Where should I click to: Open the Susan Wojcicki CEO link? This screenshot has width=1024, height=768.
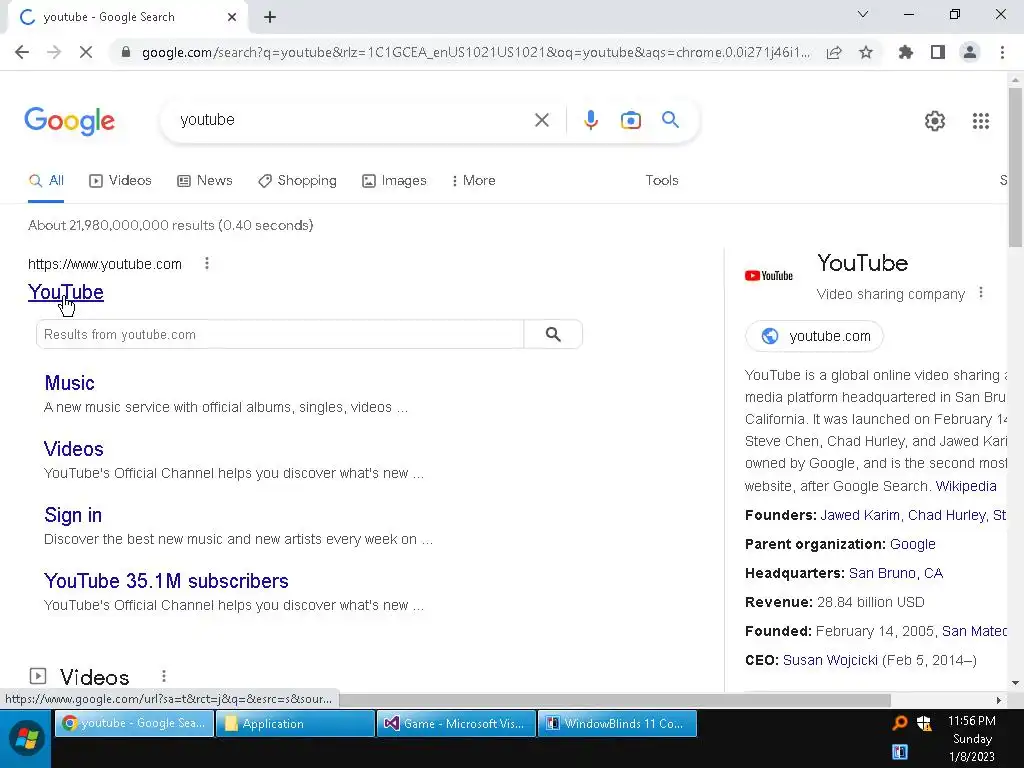pos(830,660)
